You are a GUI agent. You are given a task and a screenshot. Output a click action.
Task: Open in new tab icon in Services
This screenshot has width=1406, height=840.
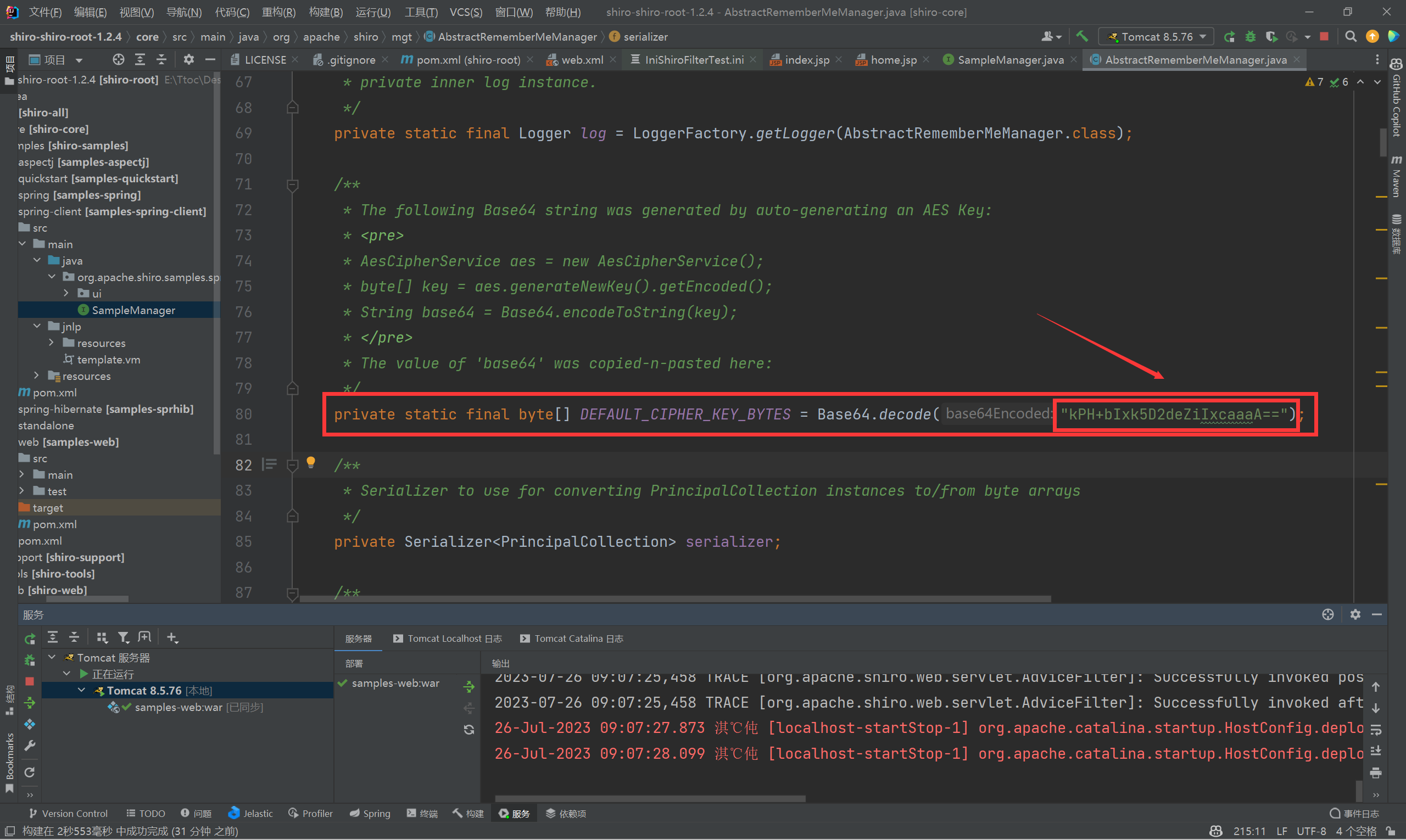(145, 637)
